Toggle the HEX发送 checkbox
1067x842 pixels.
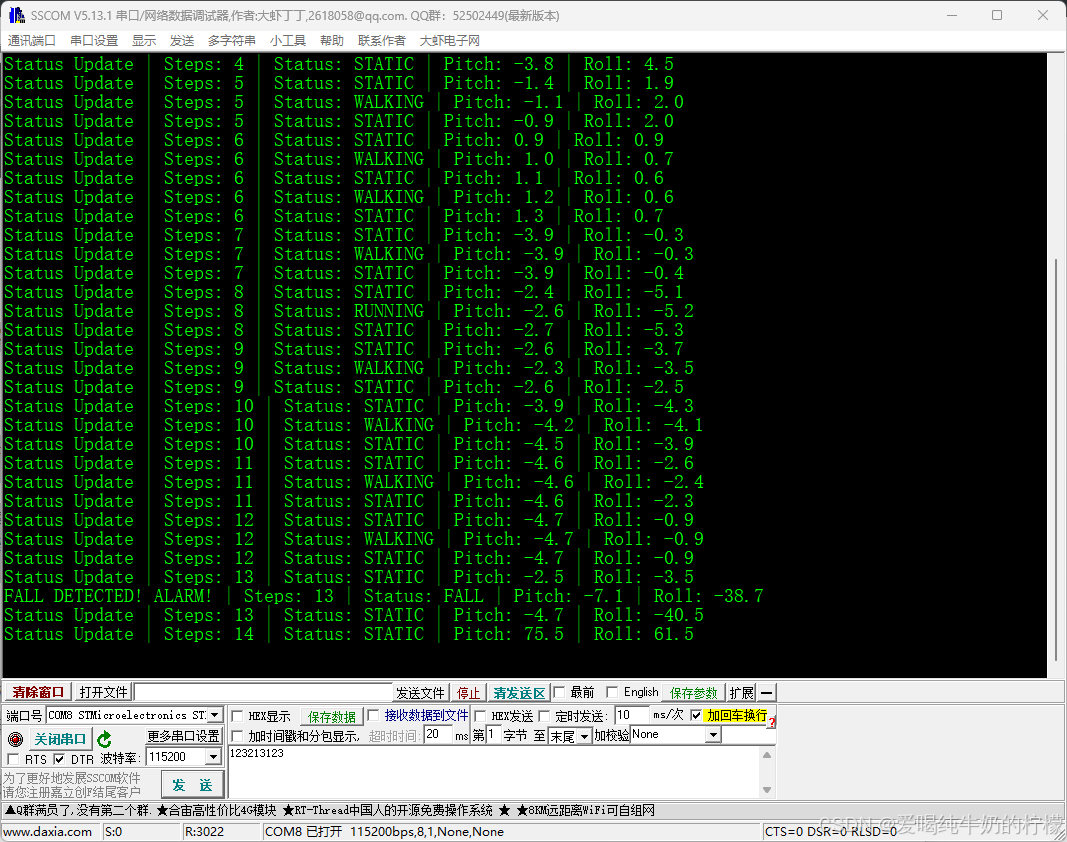coord(480,716)
